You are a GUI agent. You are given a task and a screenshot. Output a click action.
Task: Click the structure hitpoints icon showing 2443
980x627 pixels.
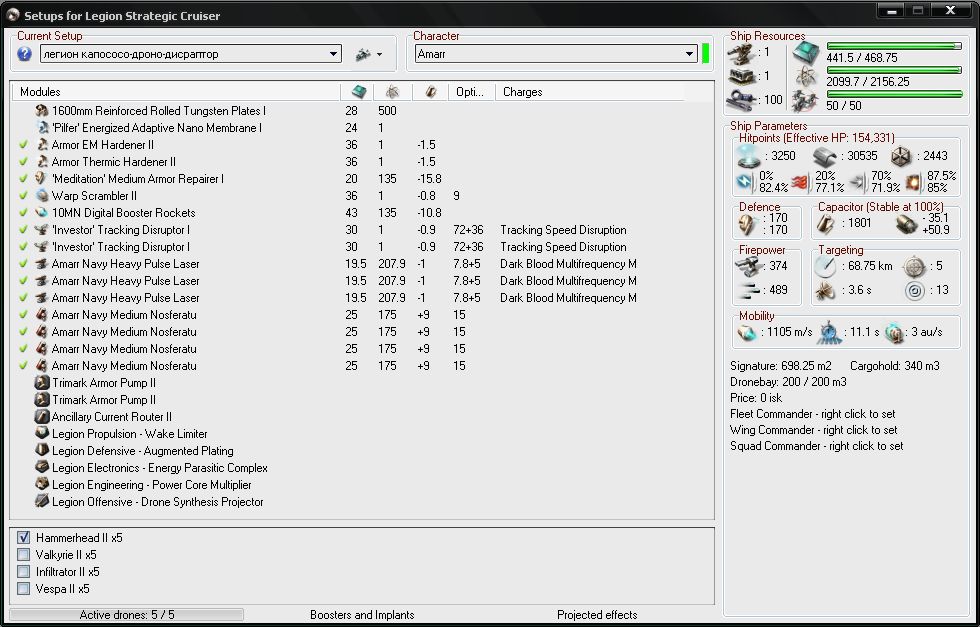(x=901, y=156)
